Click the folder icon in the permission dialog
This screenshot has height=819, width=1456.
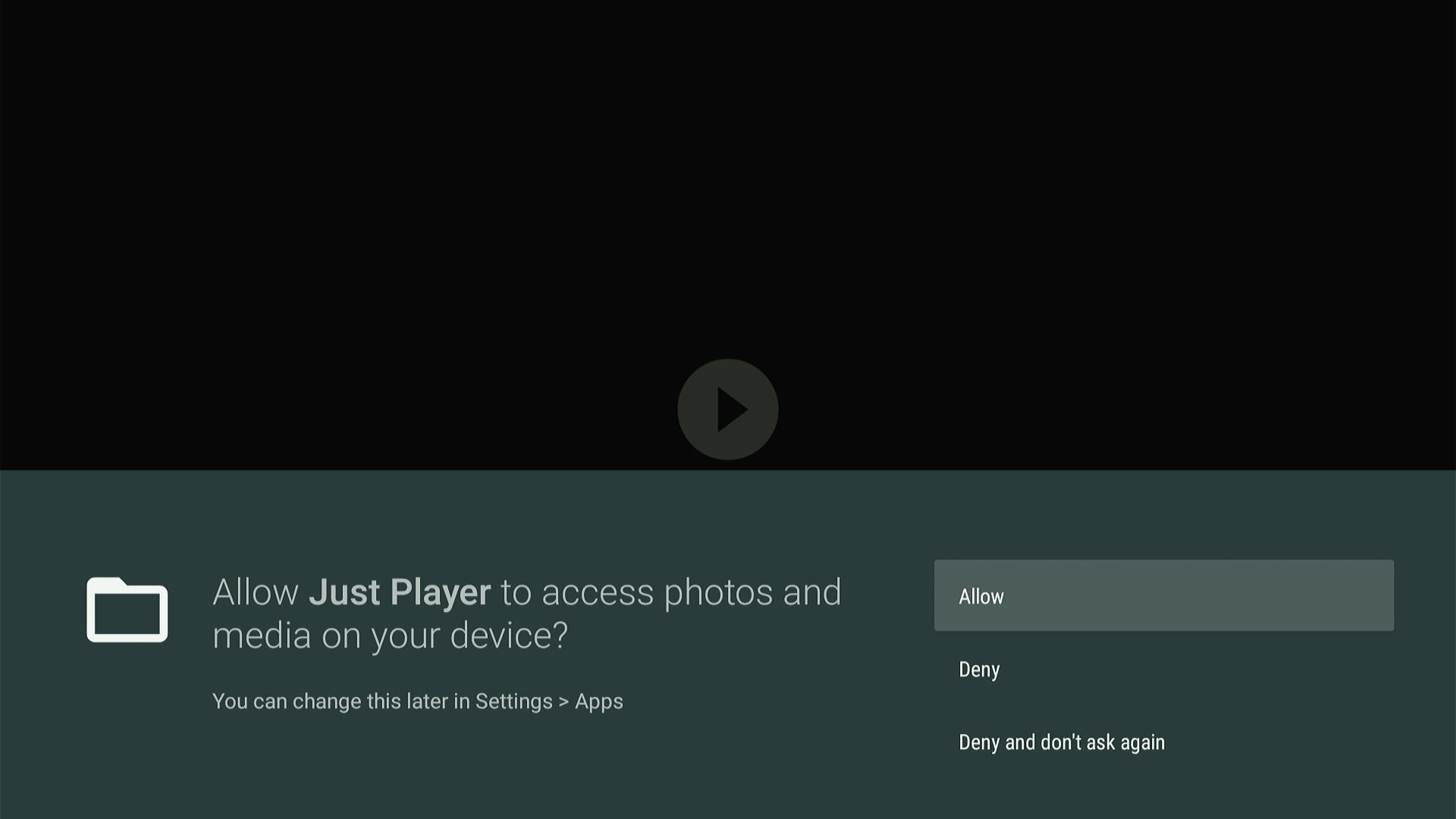point(127,610)
